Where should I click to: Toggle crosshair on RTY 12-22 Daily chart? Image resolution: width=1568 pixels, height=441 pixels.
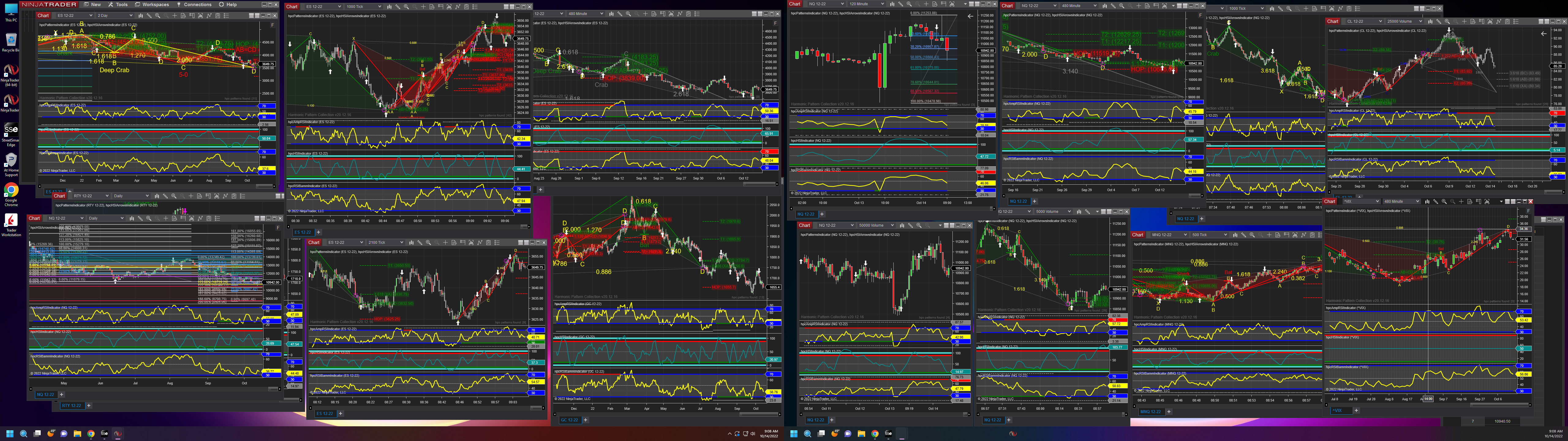tap(191, 196)
